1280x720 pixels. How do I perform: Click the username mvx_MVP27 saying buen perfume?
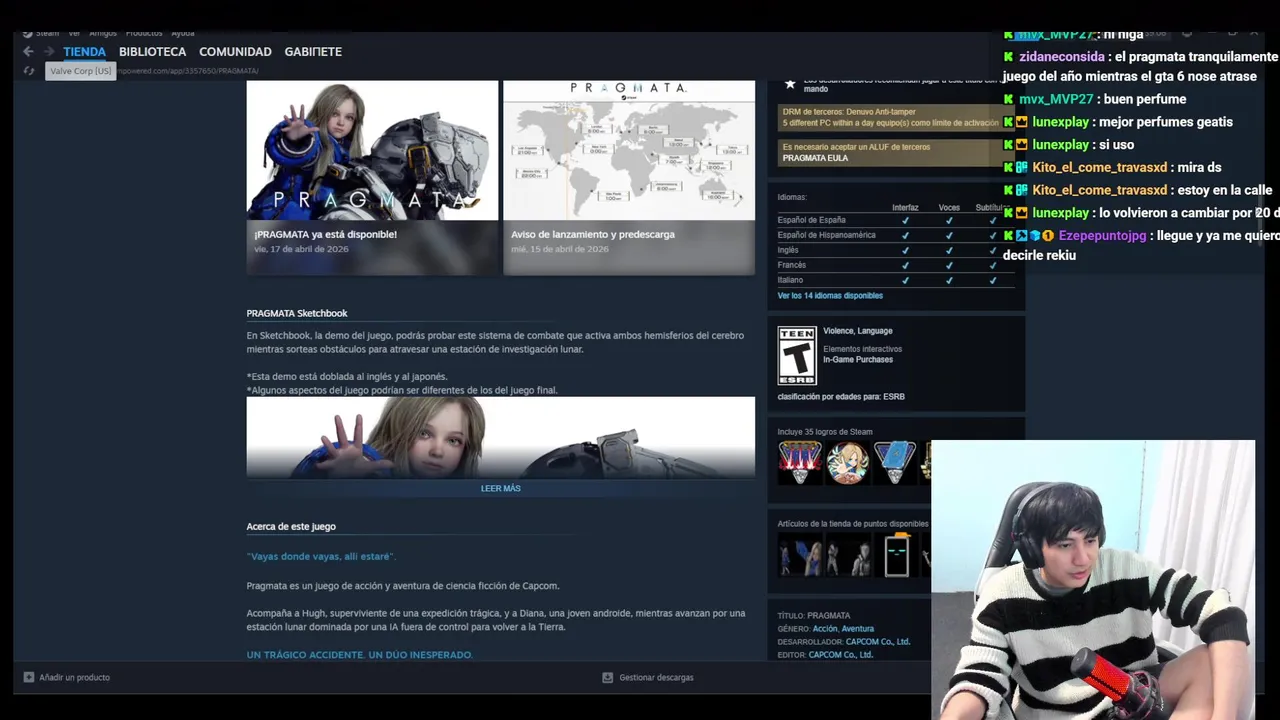pyautogui.click(x=1056, y=99)
